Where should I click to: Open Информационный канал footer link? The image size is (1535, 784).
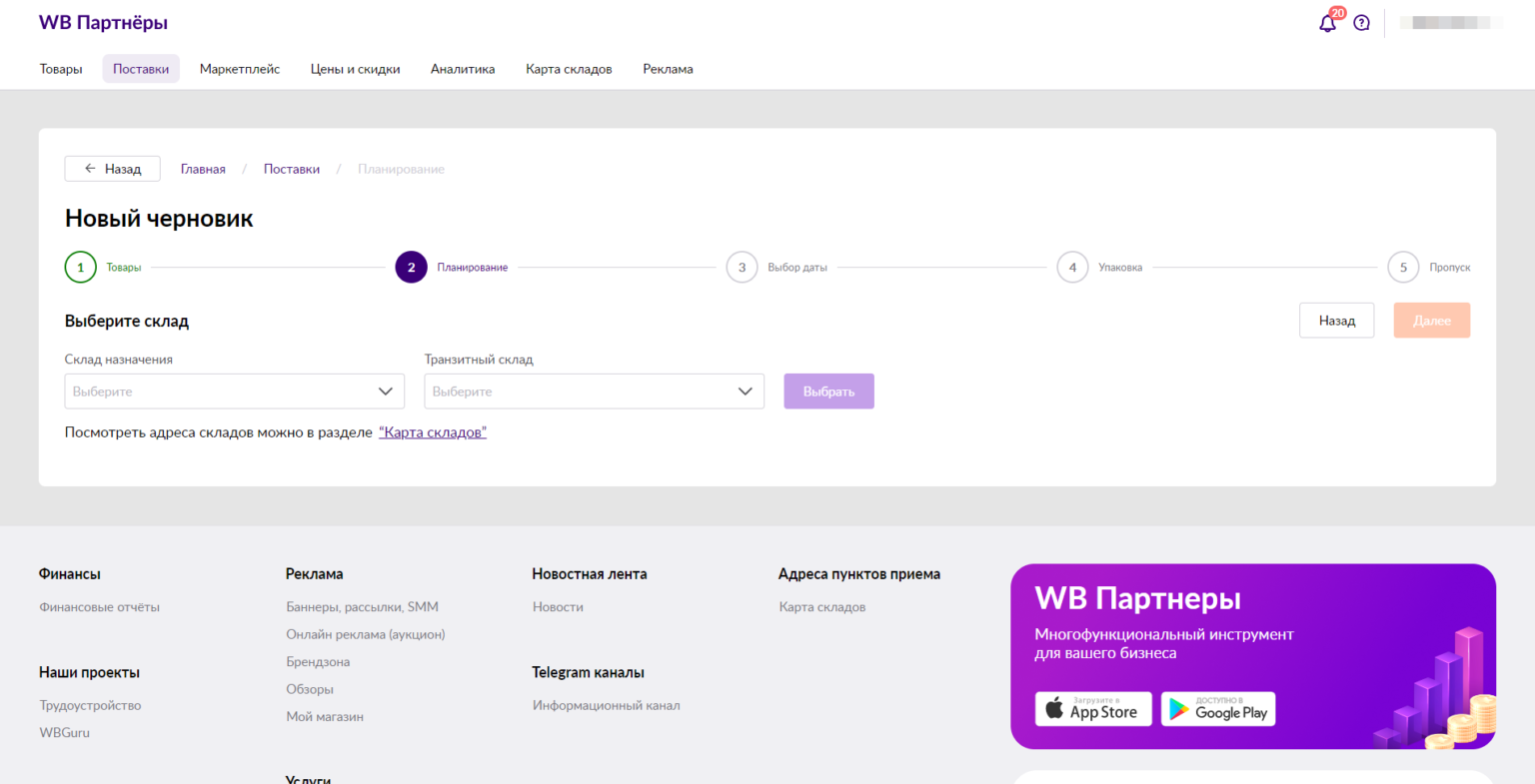click(x=607, y=705)
